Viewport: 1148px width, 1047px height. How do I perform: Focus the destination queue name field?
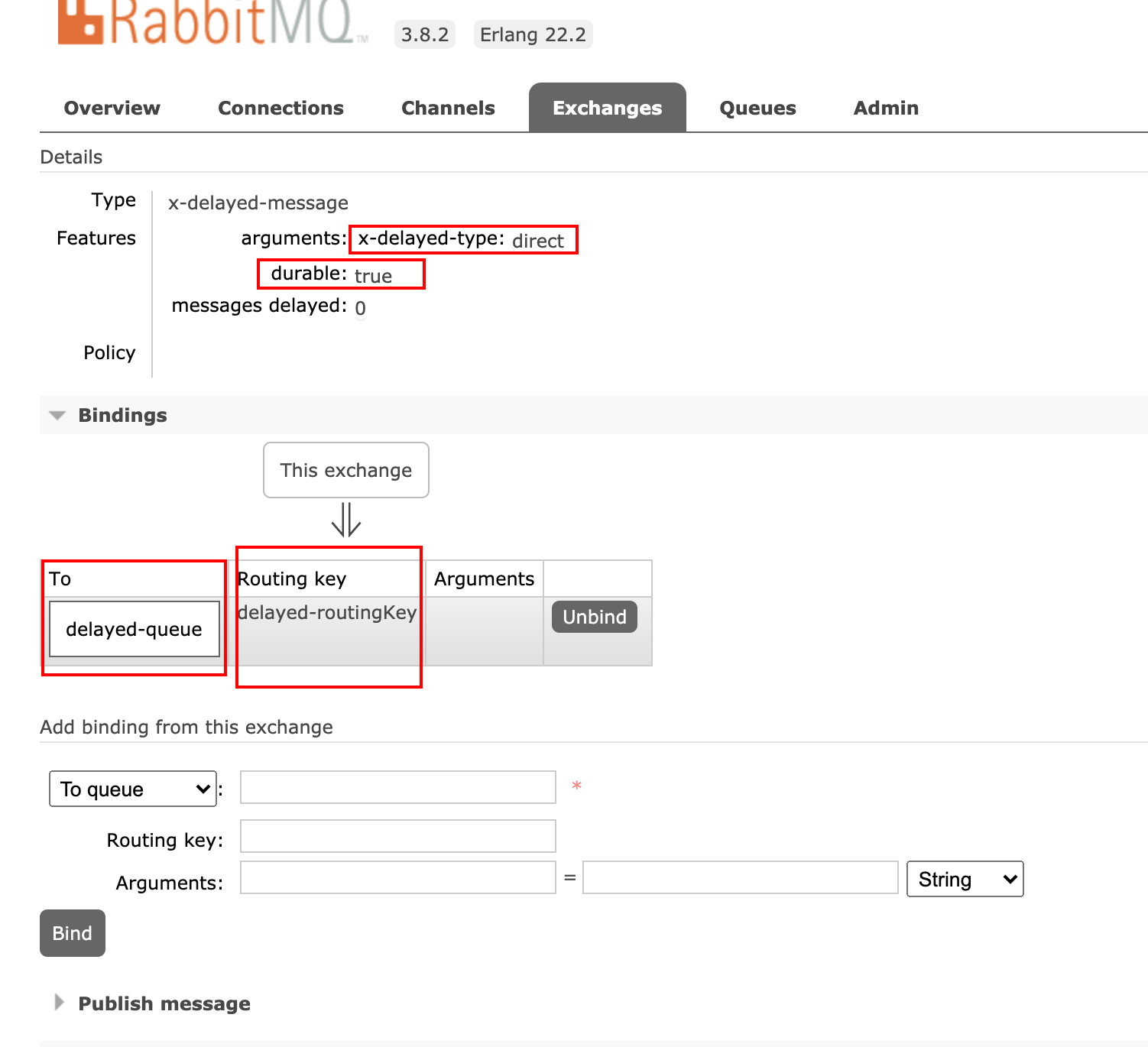coord(397,787)
